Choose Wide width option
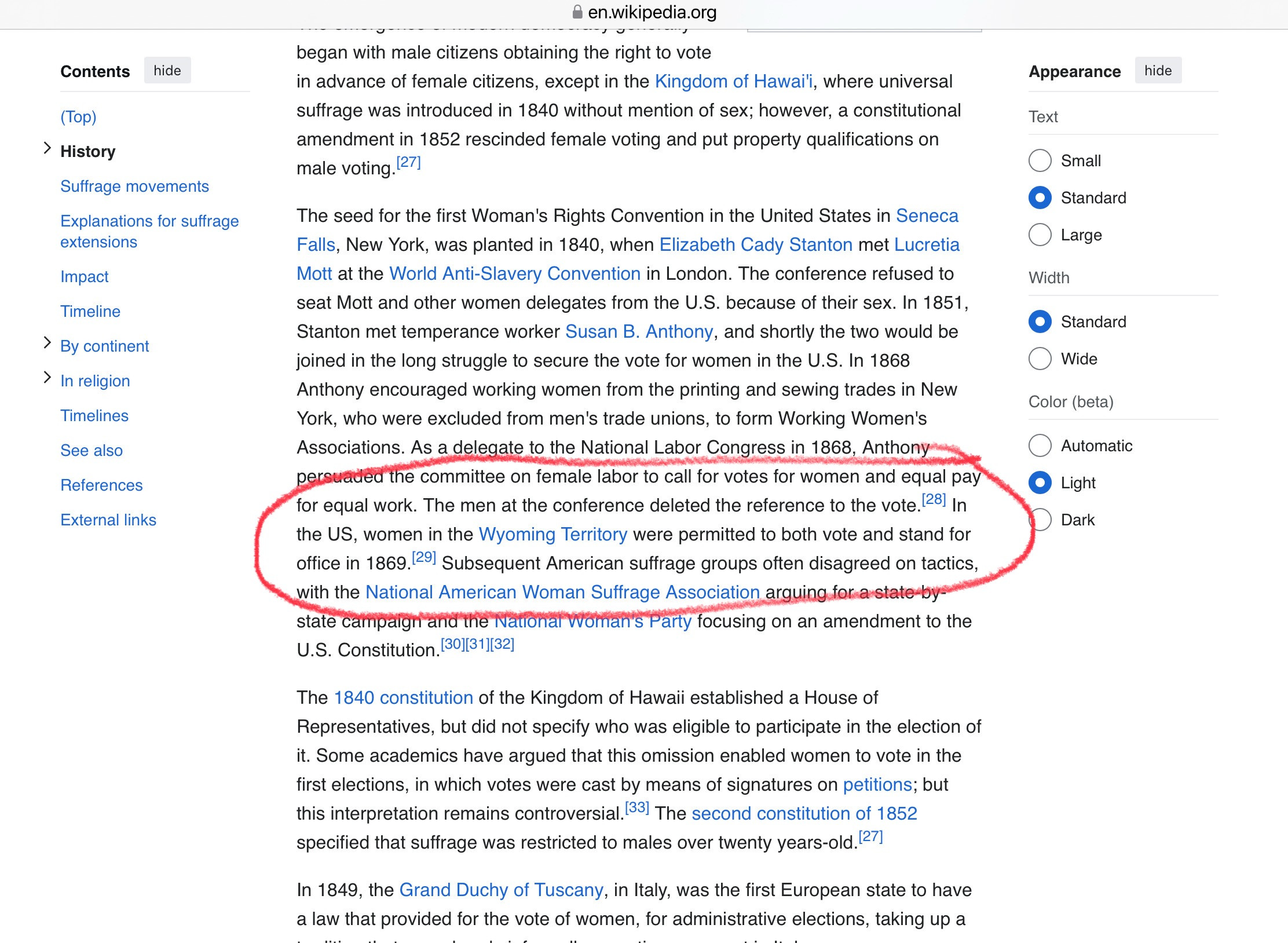Image resolution: width=1288 pixels, height=943 pixels. (x=1040, y=359)
